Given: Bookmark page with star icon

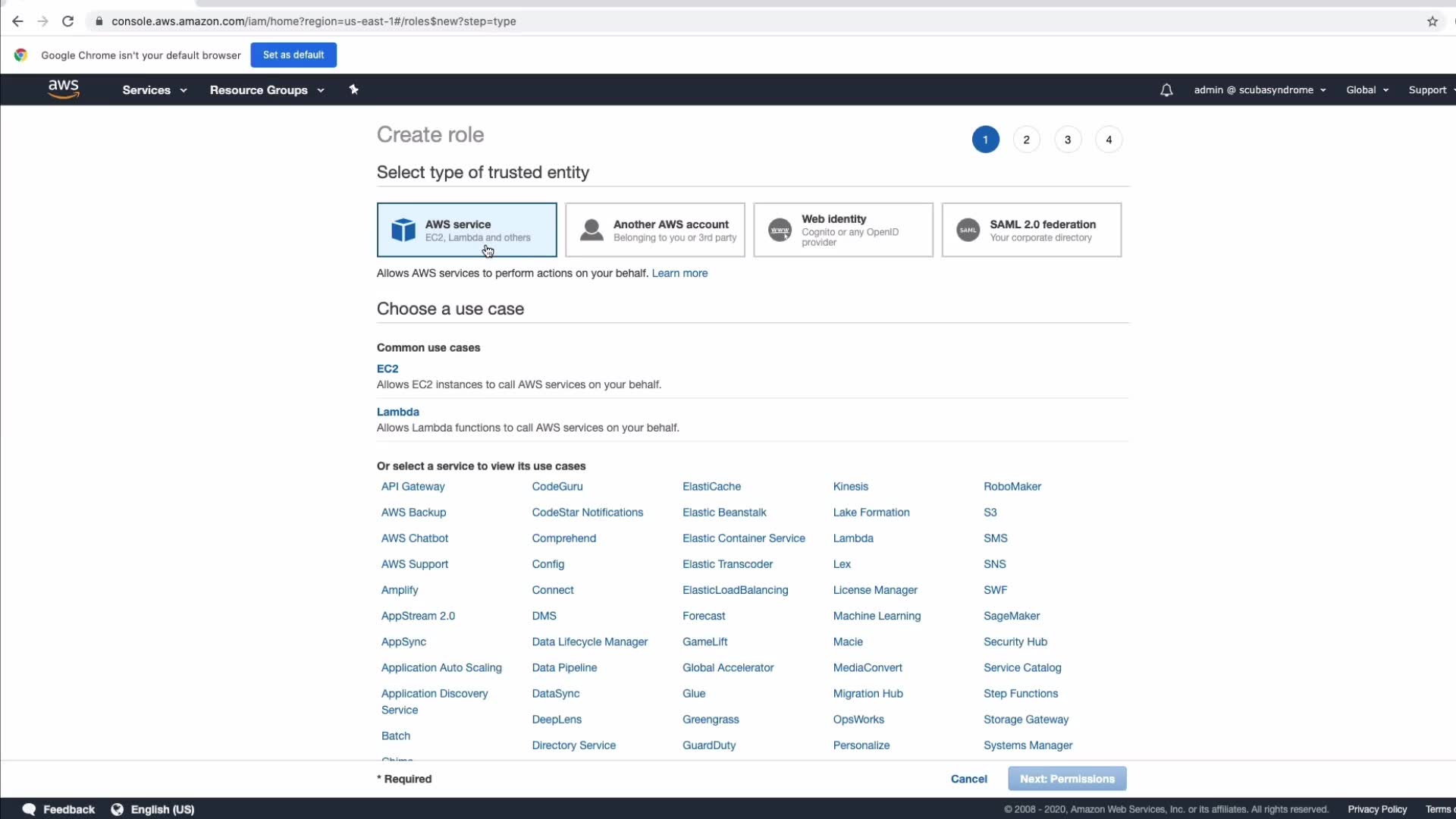Looking at the screenshot, I should (x=1432, y=21).
